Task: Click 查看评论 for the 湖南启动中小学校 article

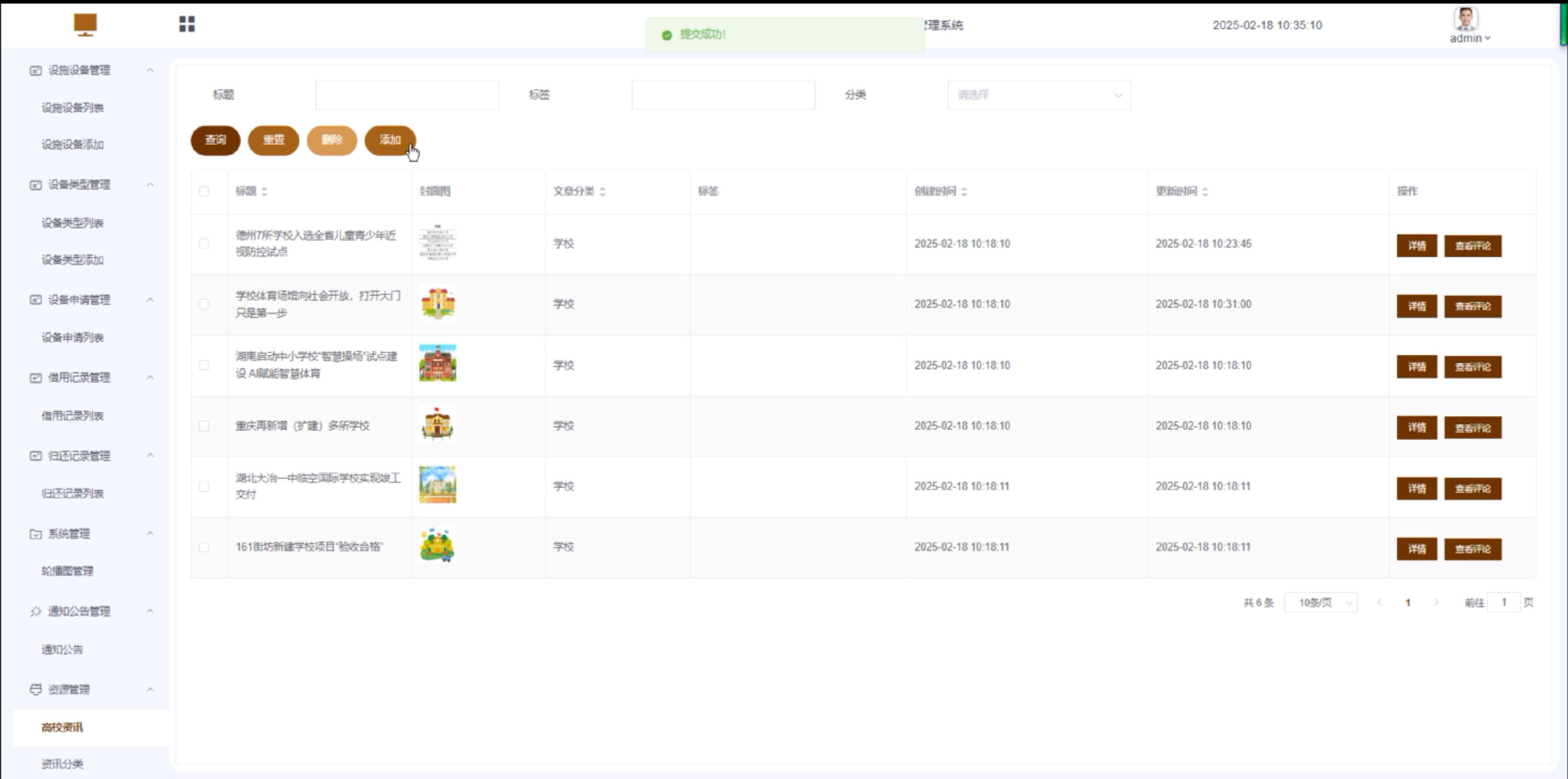Action: (1473, 367)
